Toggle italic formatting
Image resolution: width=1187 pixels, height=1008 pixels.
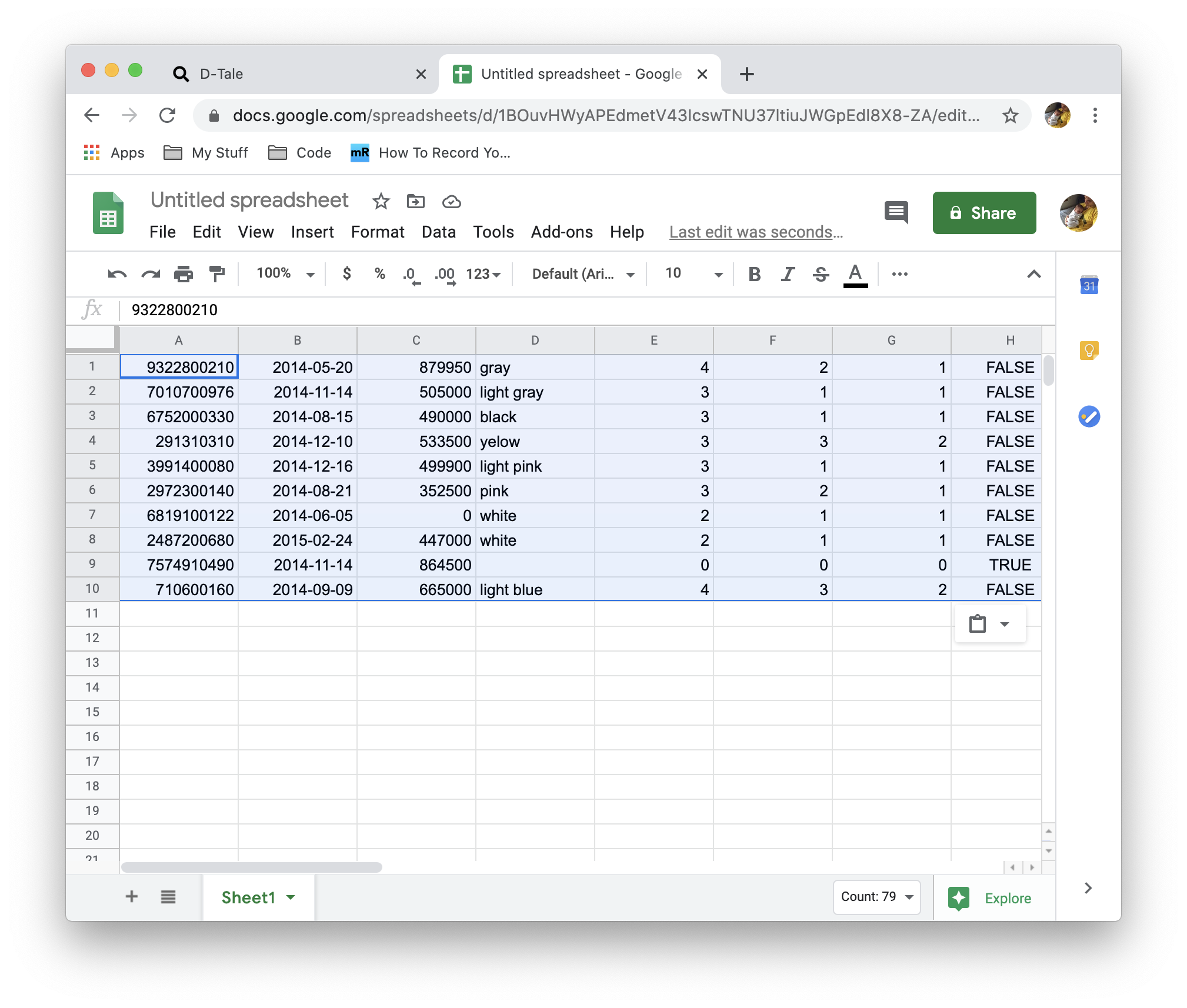[788, 273]
